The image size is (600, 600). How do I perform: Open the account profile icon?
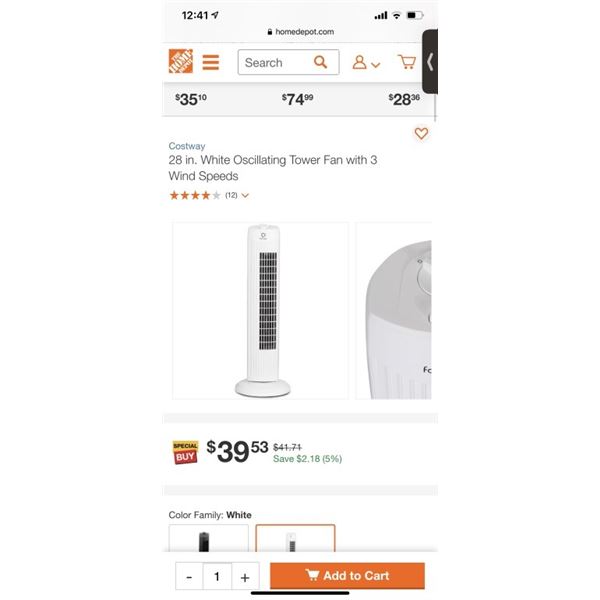point(359,62)
